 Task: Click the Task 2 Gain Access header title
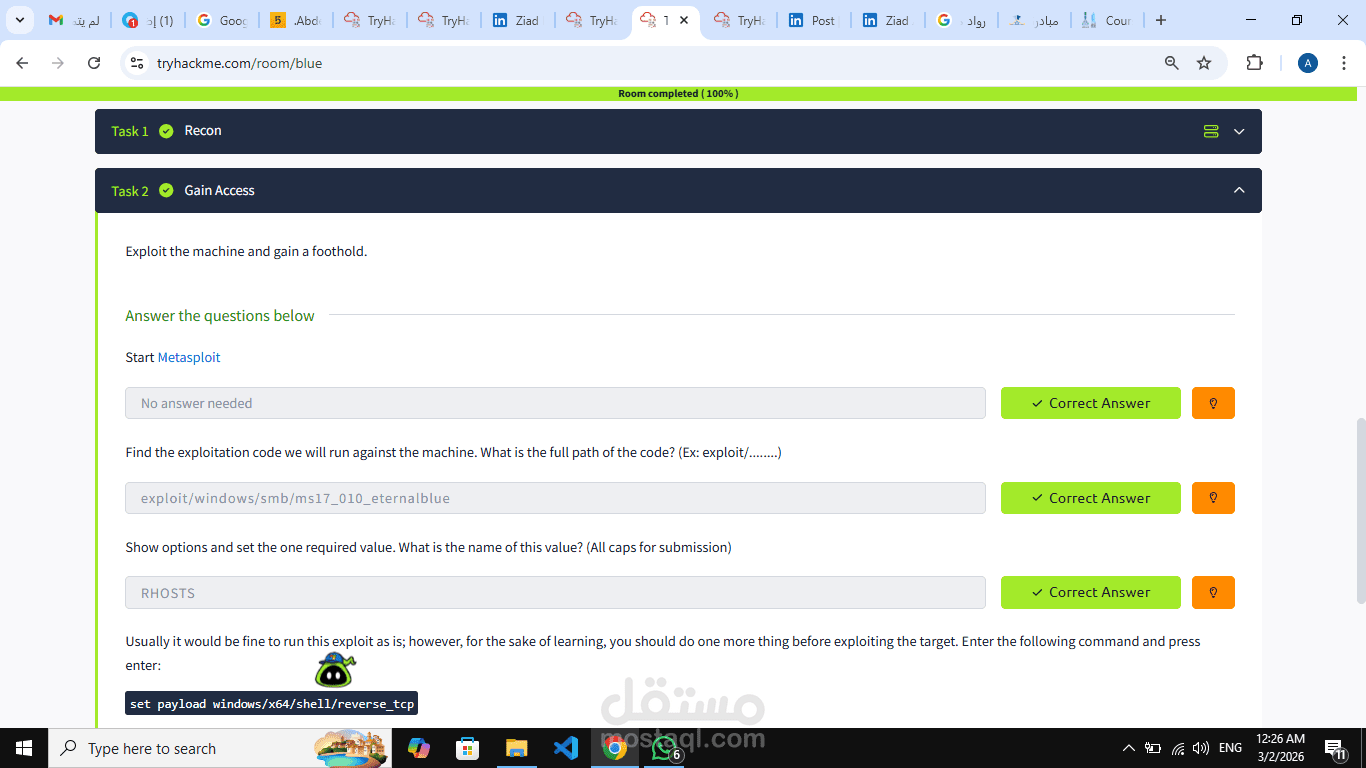point(219,190)
